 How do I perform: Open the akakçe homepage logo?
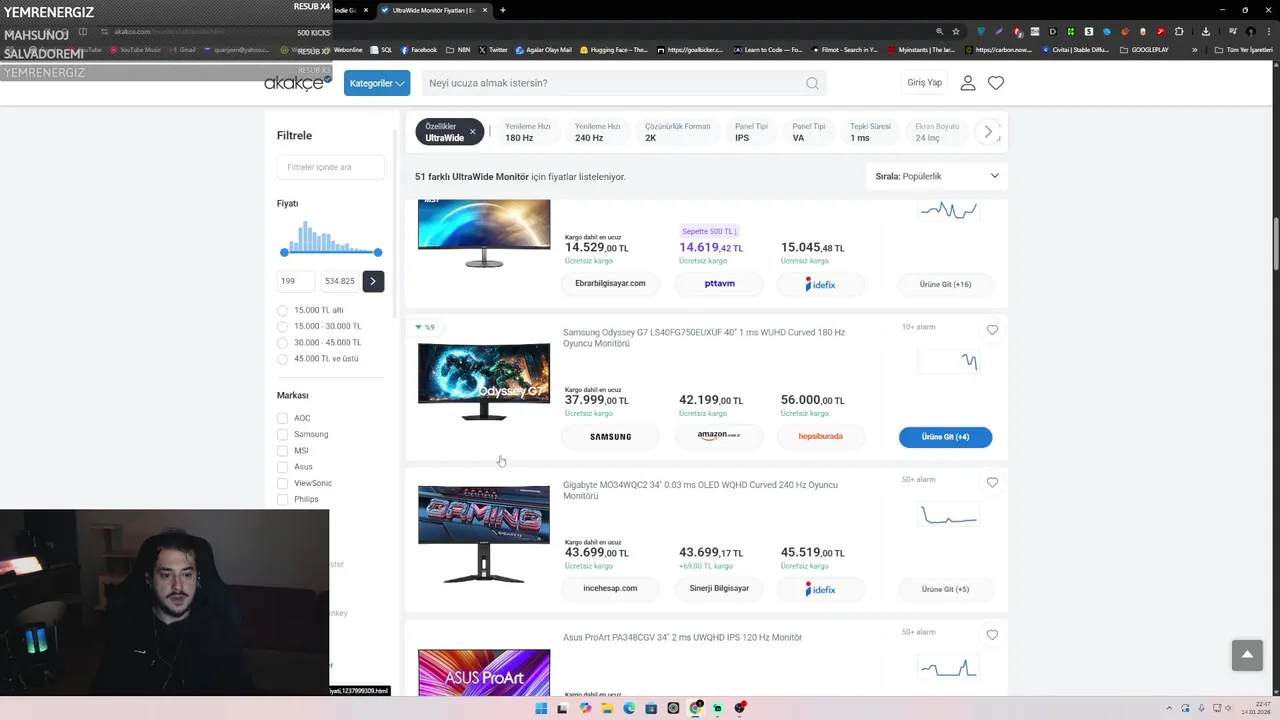297,83
